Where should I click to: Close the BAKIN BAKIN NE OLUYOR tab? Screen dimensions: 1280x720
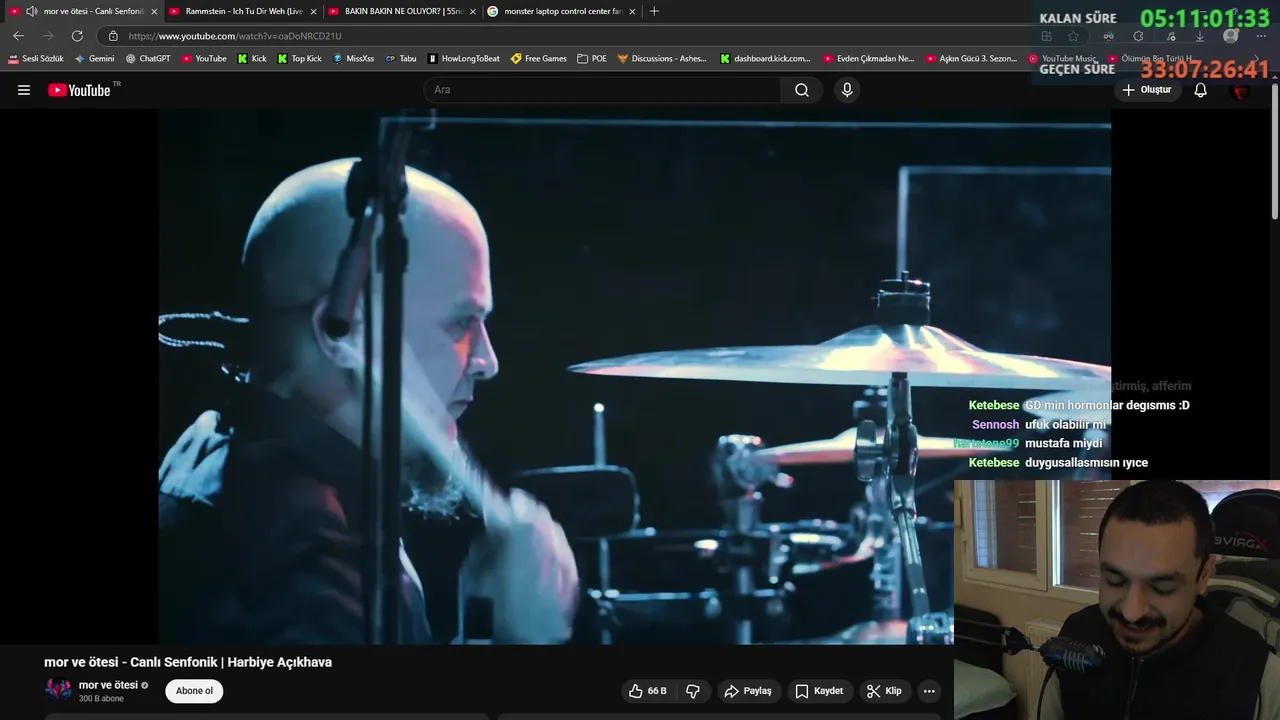472,11
